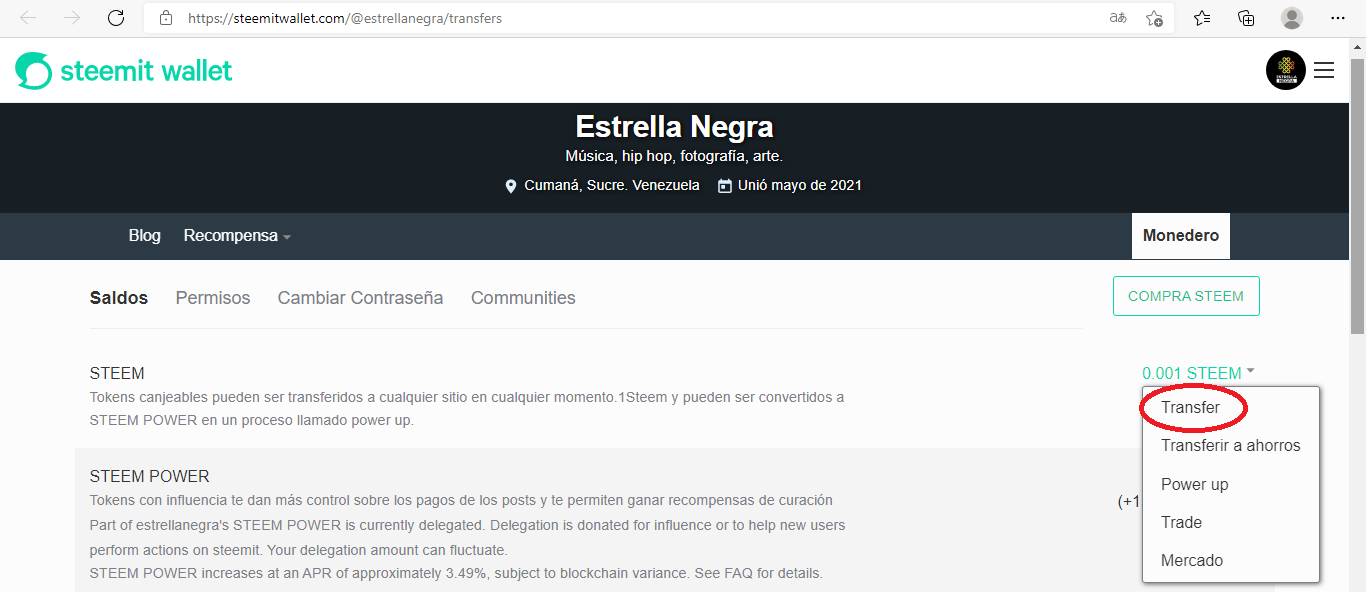
Task: Select the Monedero tab
Action: [x=1181, y=236]
